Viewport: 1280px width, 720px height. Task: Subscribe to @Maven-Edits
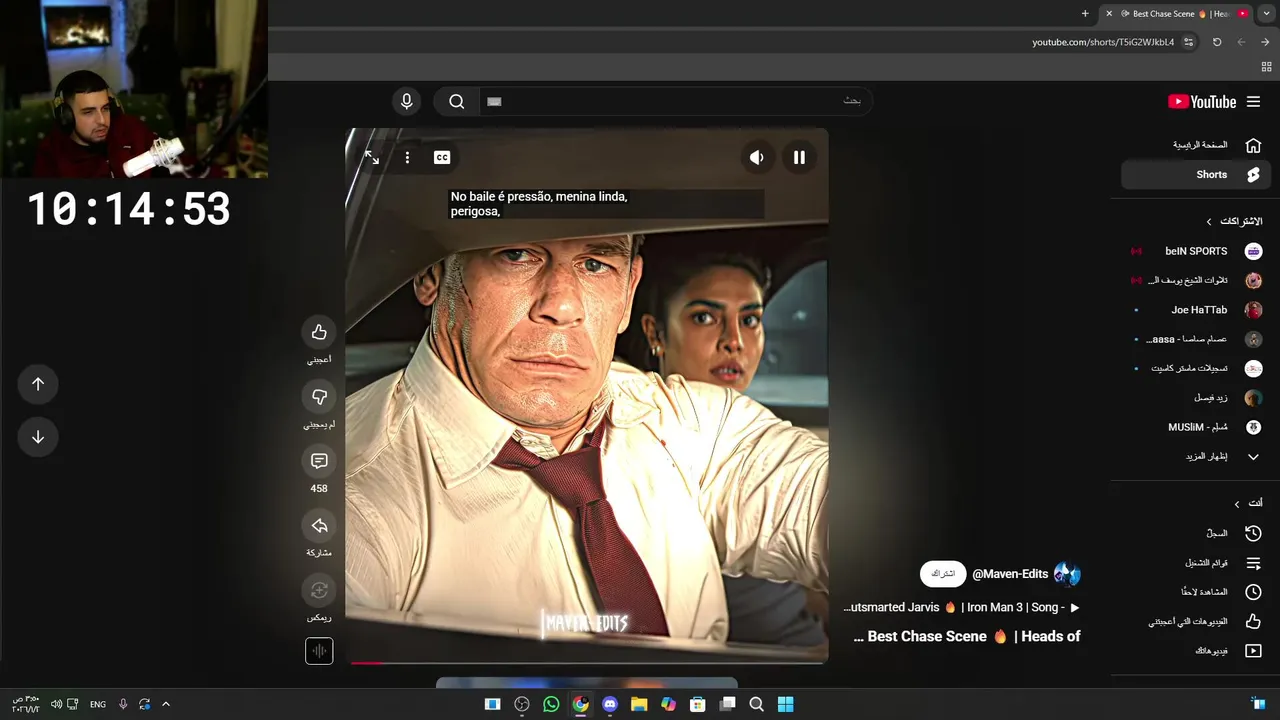click(x=943, y=574)
